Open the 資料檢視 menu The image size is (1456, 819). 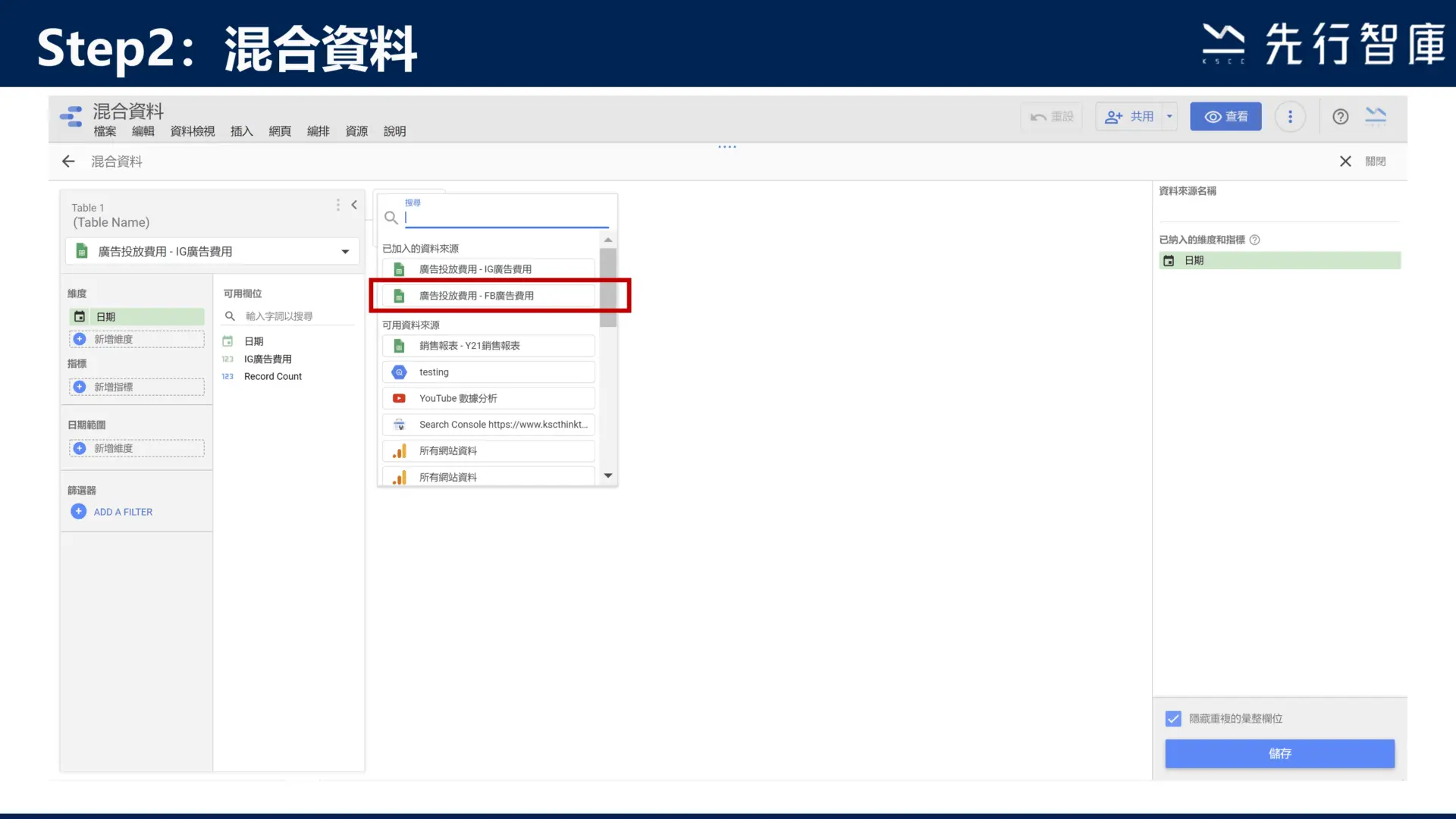click(x=193, y=131)
